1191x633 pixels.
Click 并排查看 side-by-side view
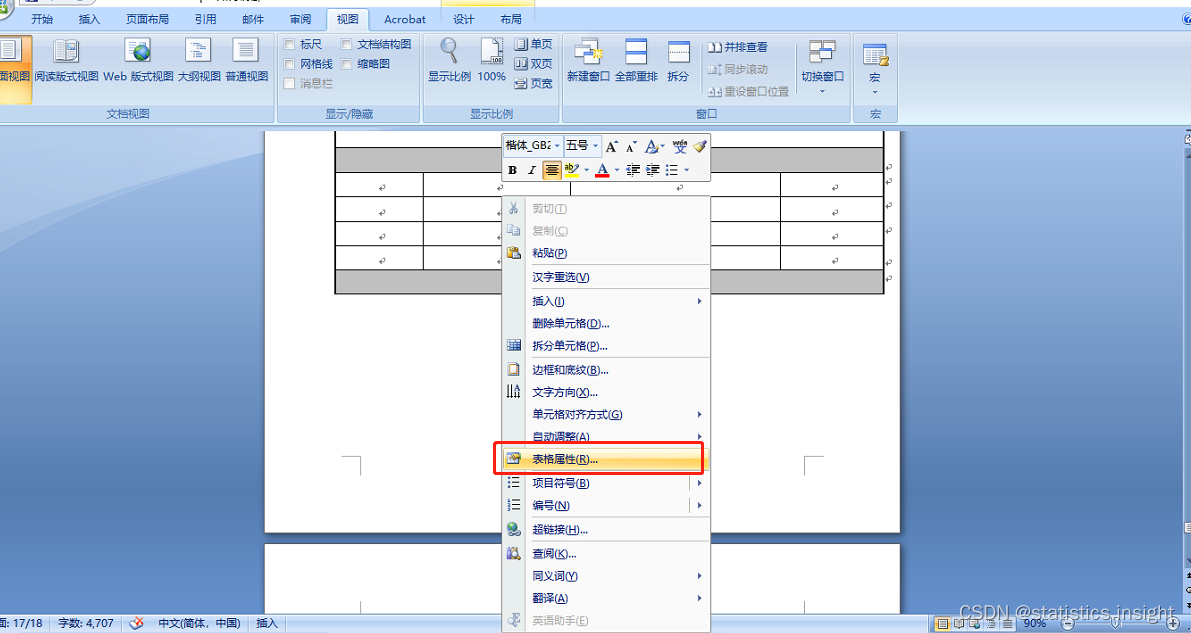point(738,47)
